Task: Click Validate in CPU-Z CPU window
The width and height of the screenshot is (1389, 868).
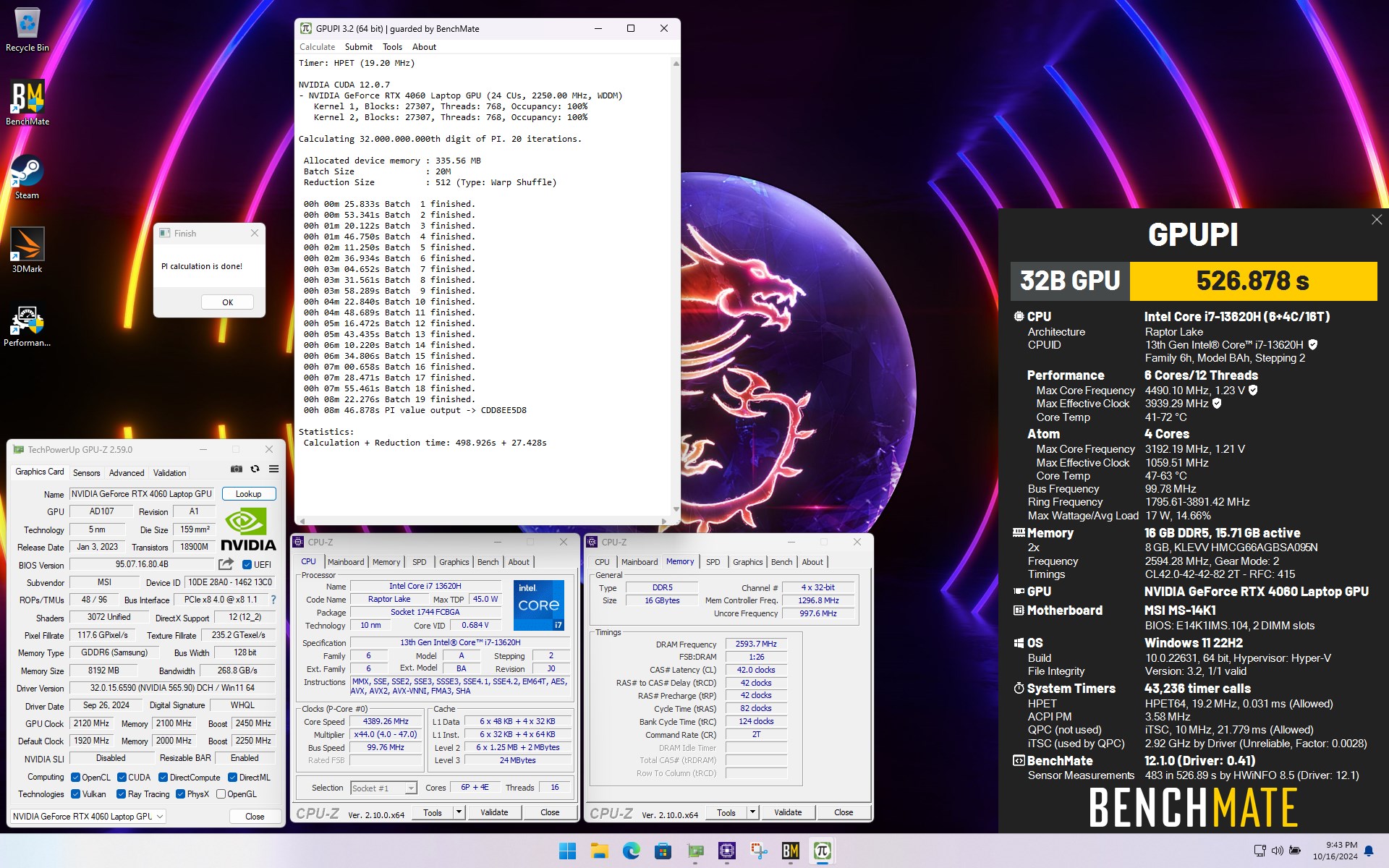Action: (x=494, y=812)
